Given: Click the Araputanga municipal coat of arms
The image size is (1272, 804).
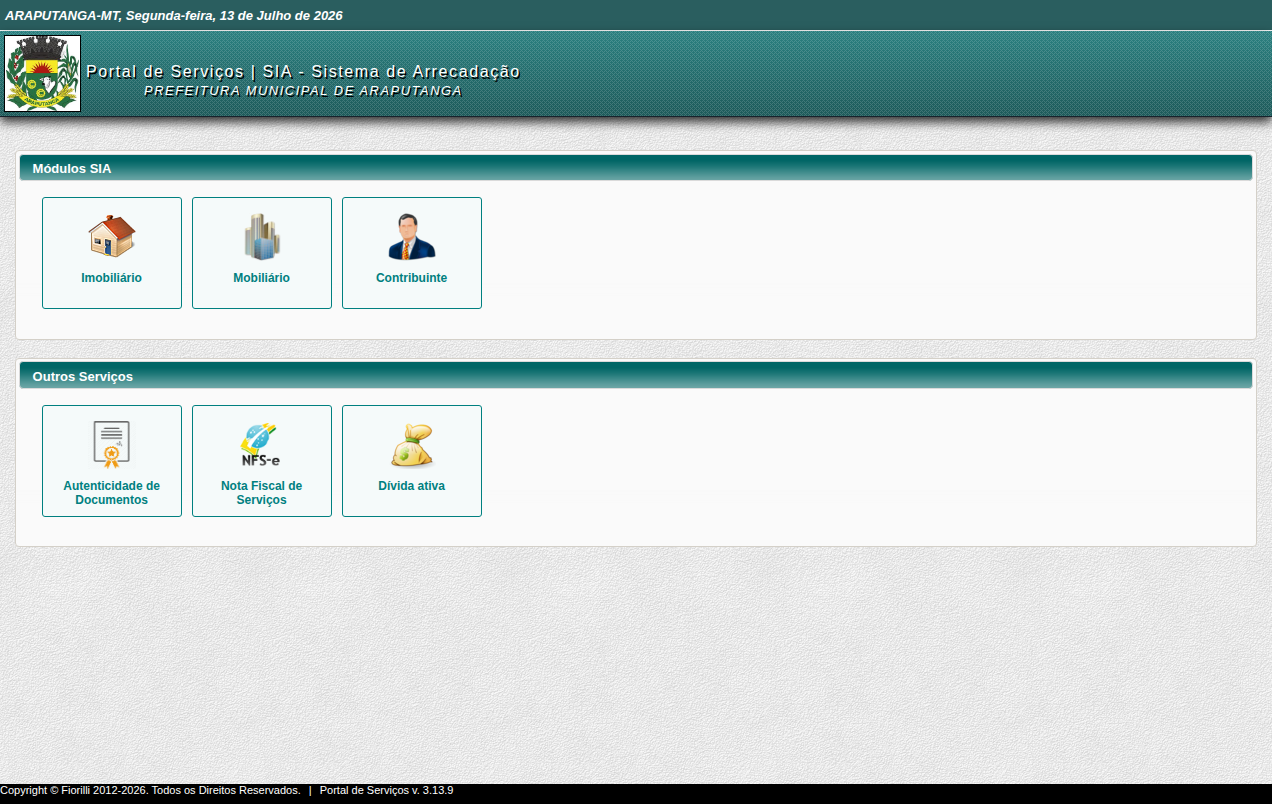Looking at the screenshot, I should pos(42,73).
